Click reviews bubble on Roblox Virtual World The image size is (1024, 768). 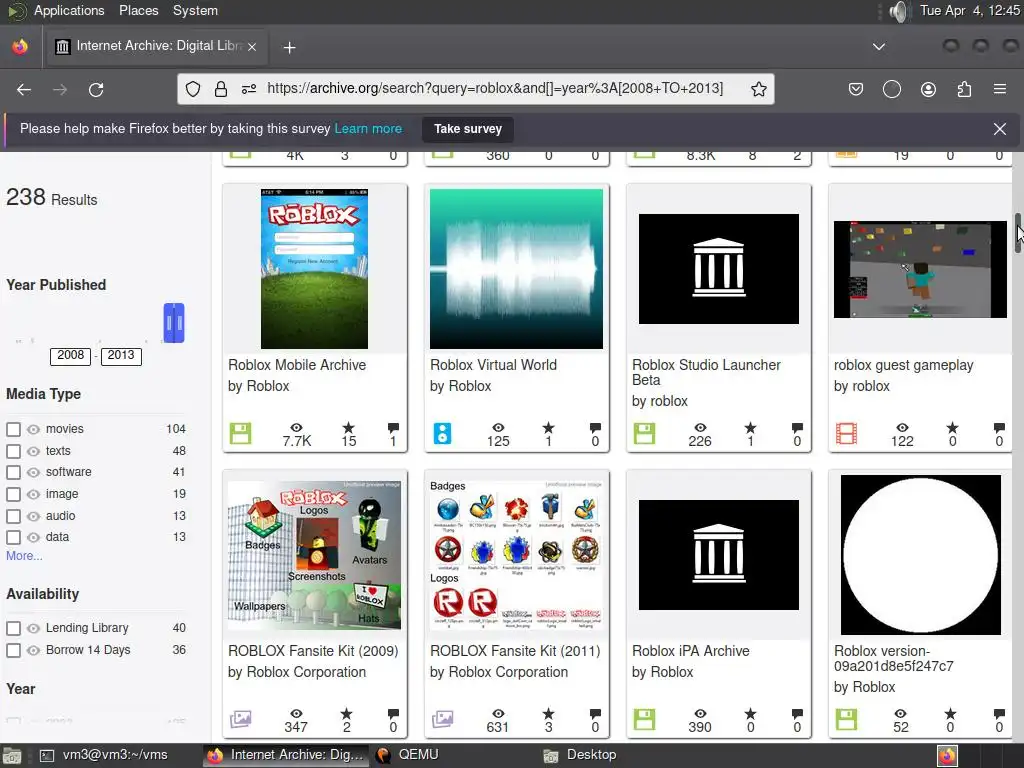point(595,428)
